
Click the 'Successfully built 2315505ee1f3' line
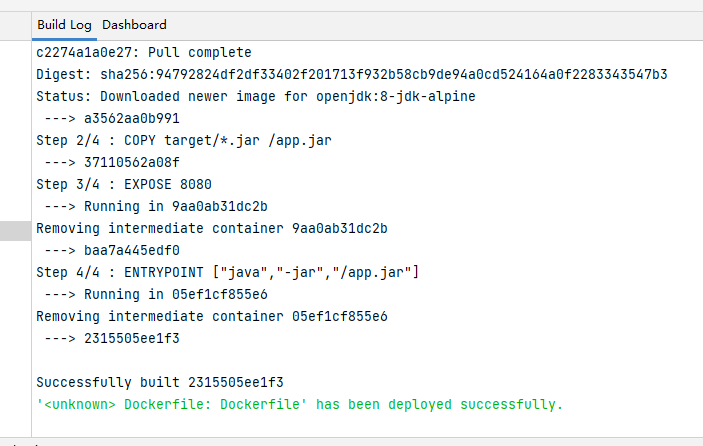(160, 382)
